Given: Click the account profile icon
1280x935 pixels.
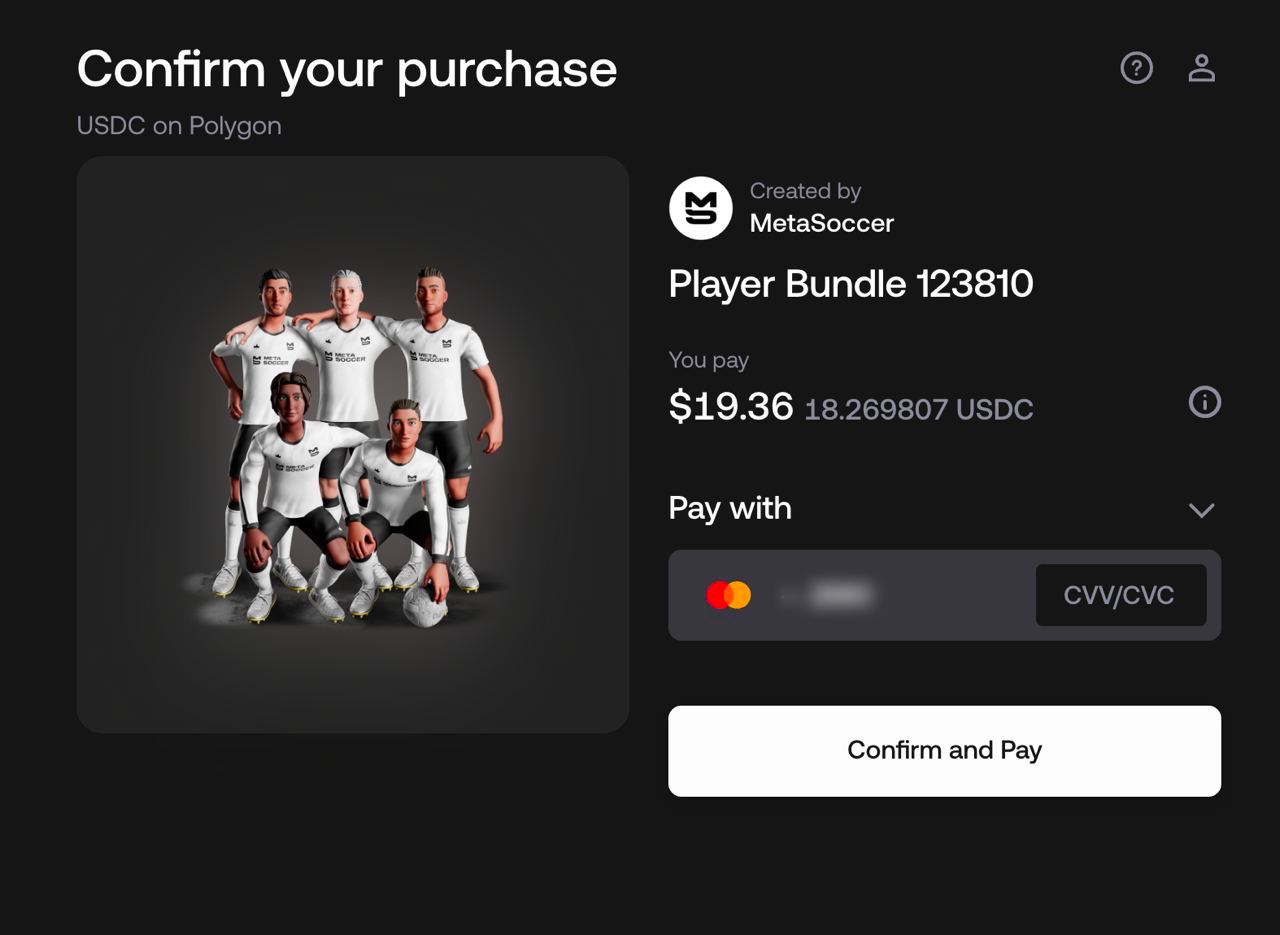Looking at the screenshot, I should coord(1201,68).
